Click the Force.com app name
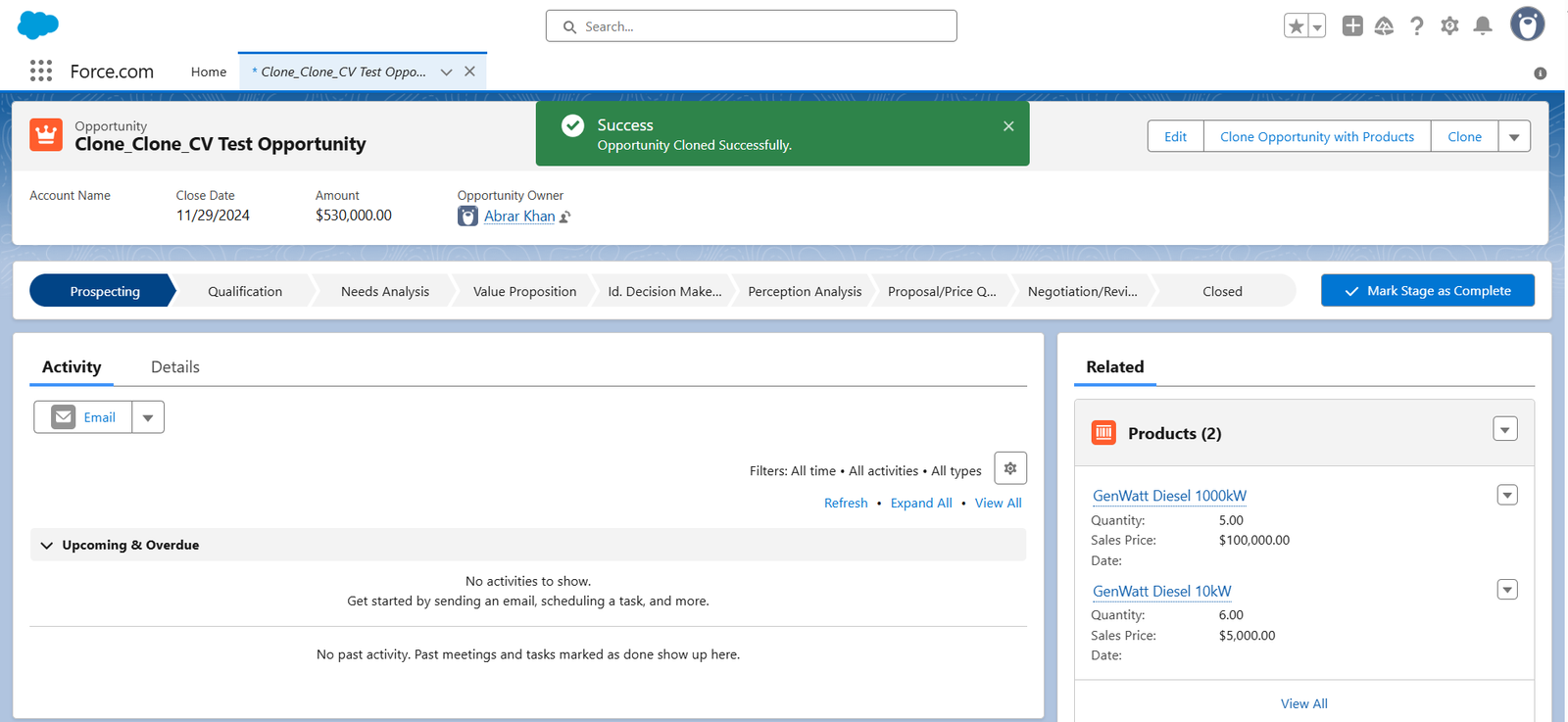 [x=112, y=72]
